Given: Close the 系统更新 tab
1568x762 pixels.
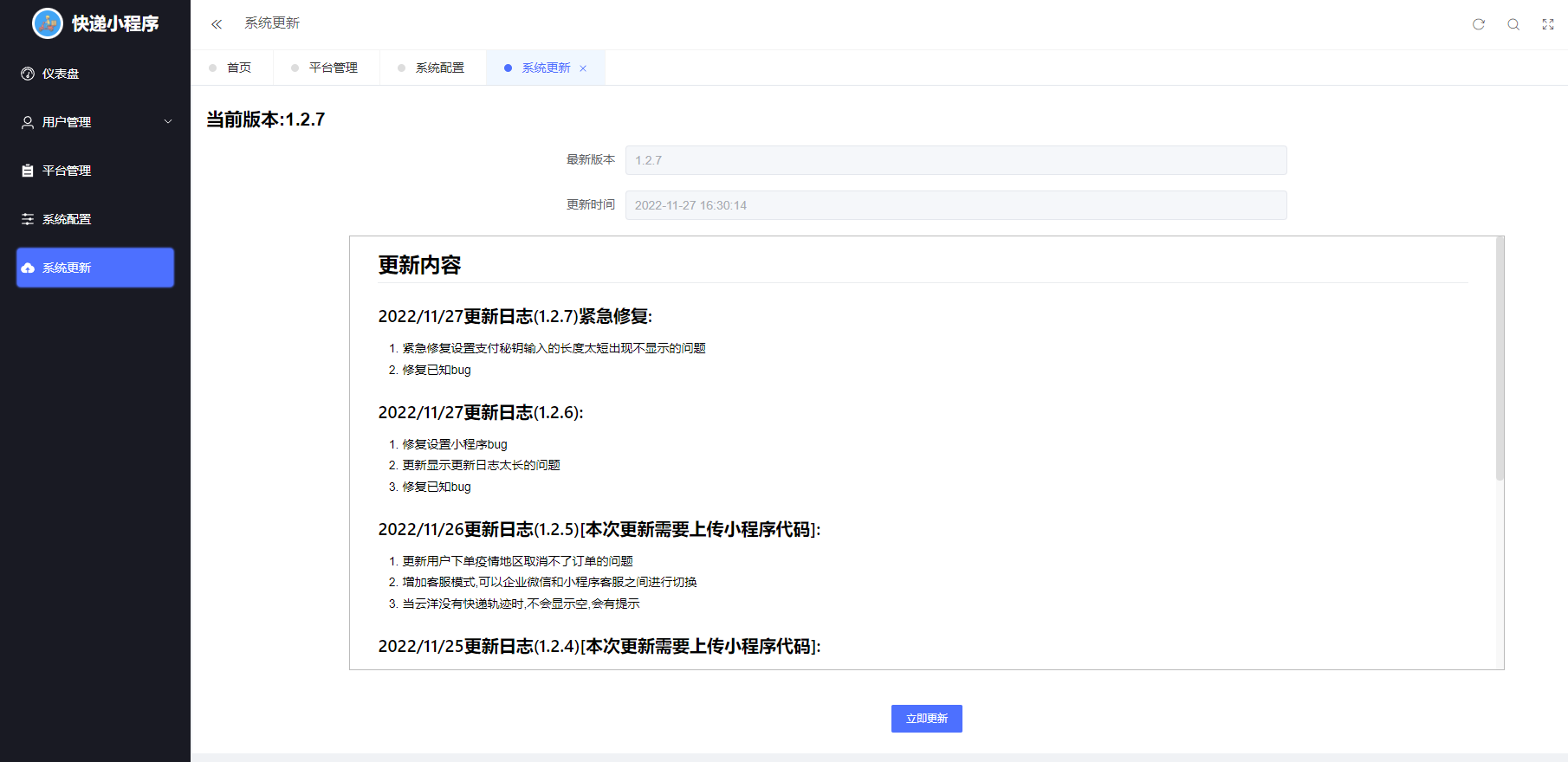Looking at the screenshot, I should point(583,68).
